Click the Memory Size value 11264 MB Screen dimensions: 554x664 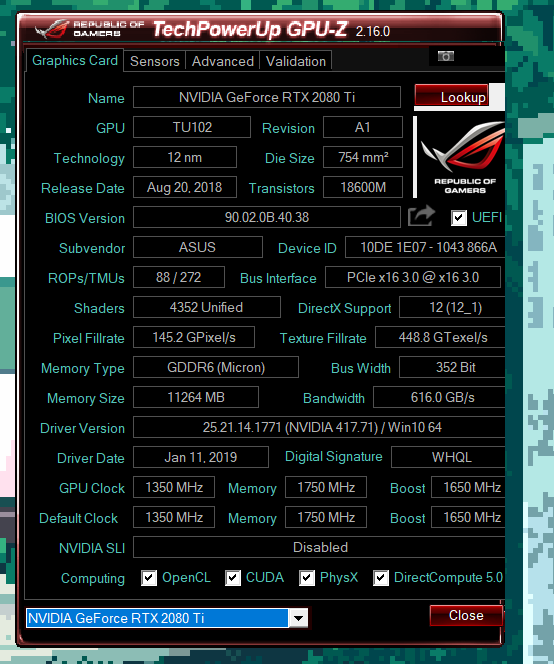(x=196, y=397)
